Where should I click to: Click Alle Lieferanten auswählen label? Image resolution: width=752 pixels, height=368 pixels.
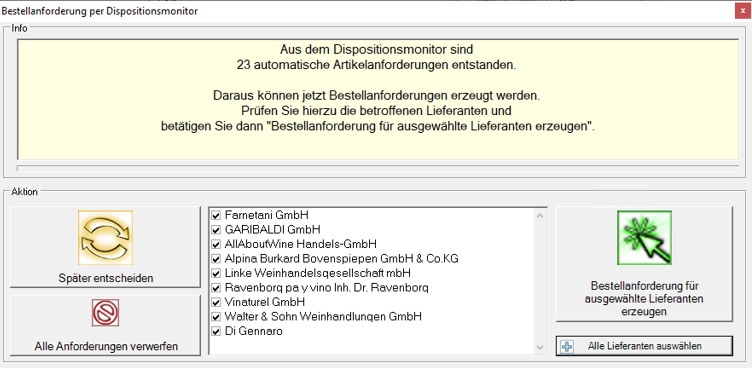tap(645, 346)
